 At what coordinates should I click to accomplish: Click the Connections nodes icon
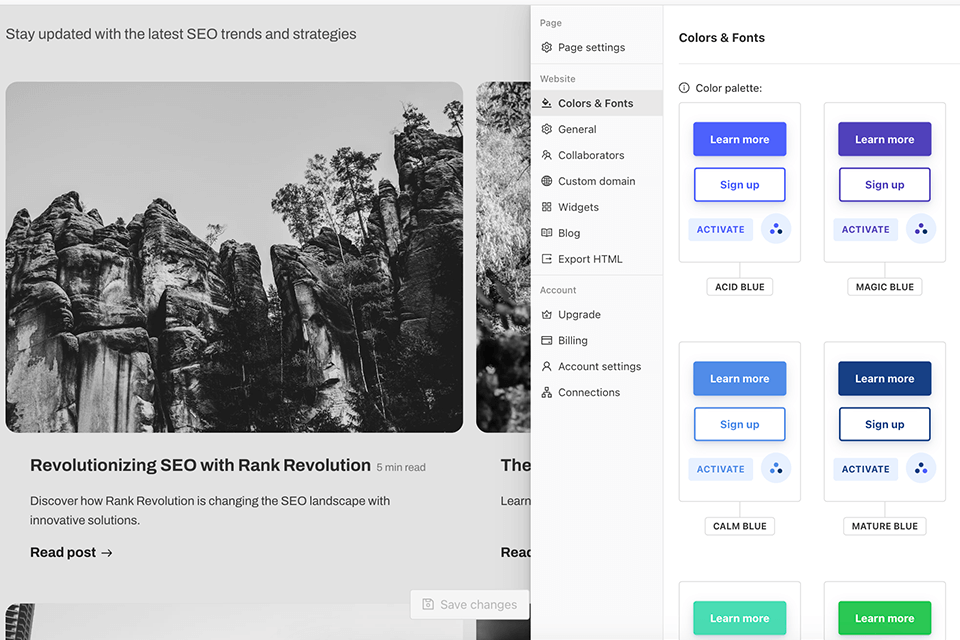(x=547, y=393)
